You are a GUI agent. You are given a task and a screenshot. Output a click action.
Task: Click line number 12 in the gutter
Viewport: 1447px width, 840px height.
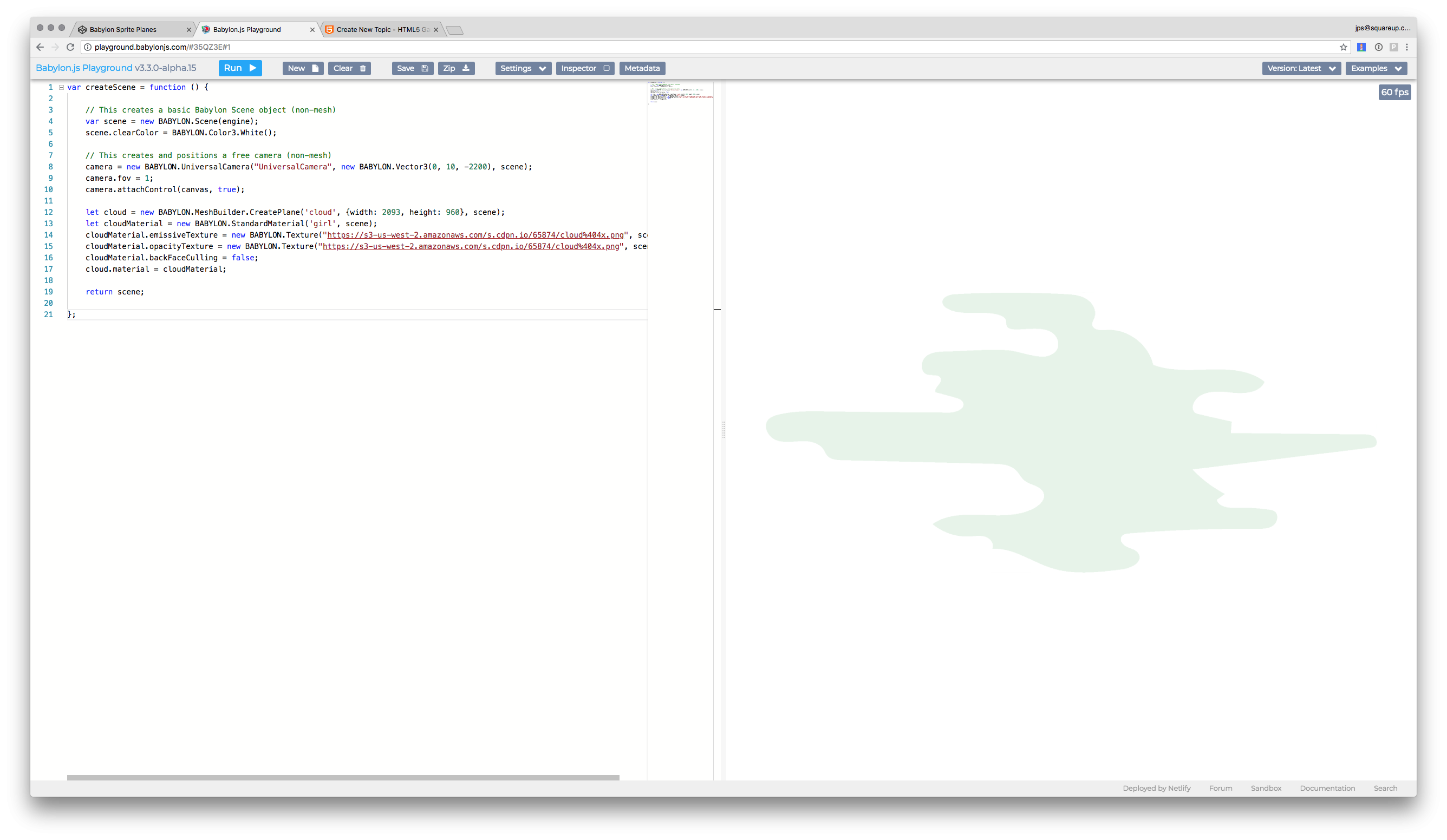tap(48, 212)
